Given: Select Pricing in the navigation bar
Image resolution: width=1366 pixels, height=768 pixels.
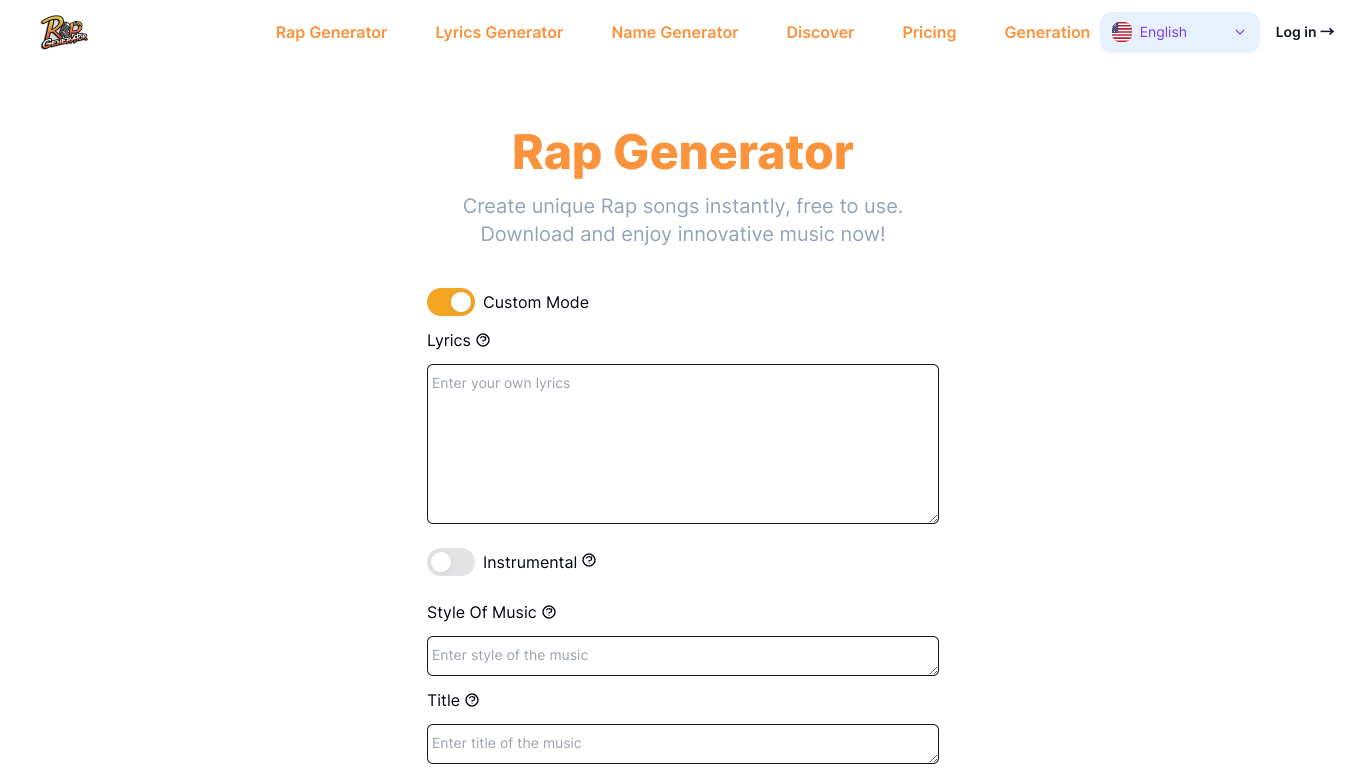Looking at the screenshot, I should click(x=929, y=32).
